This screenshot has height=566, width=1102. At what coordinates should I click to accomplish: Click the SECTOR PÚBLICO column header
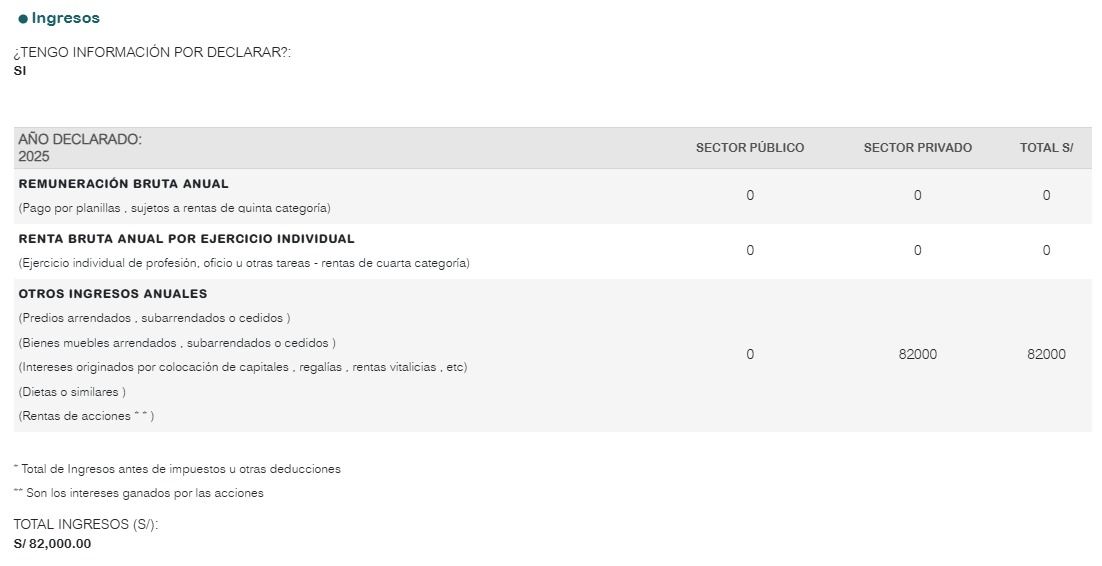[750, 148]
